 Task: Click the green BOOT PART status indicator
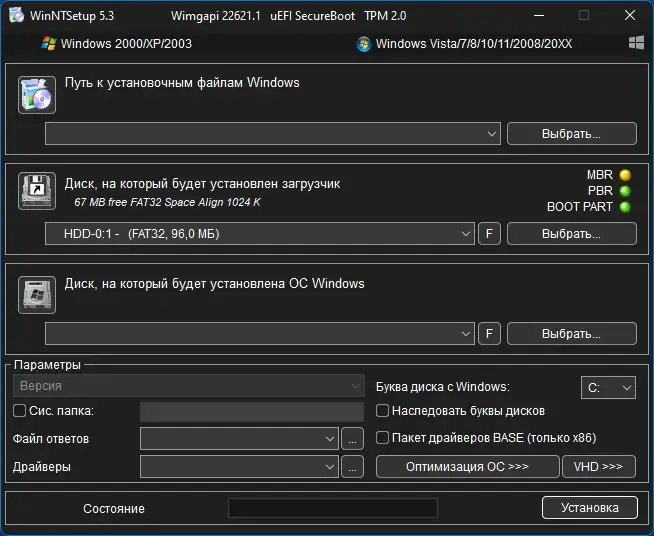click(625, 206)
